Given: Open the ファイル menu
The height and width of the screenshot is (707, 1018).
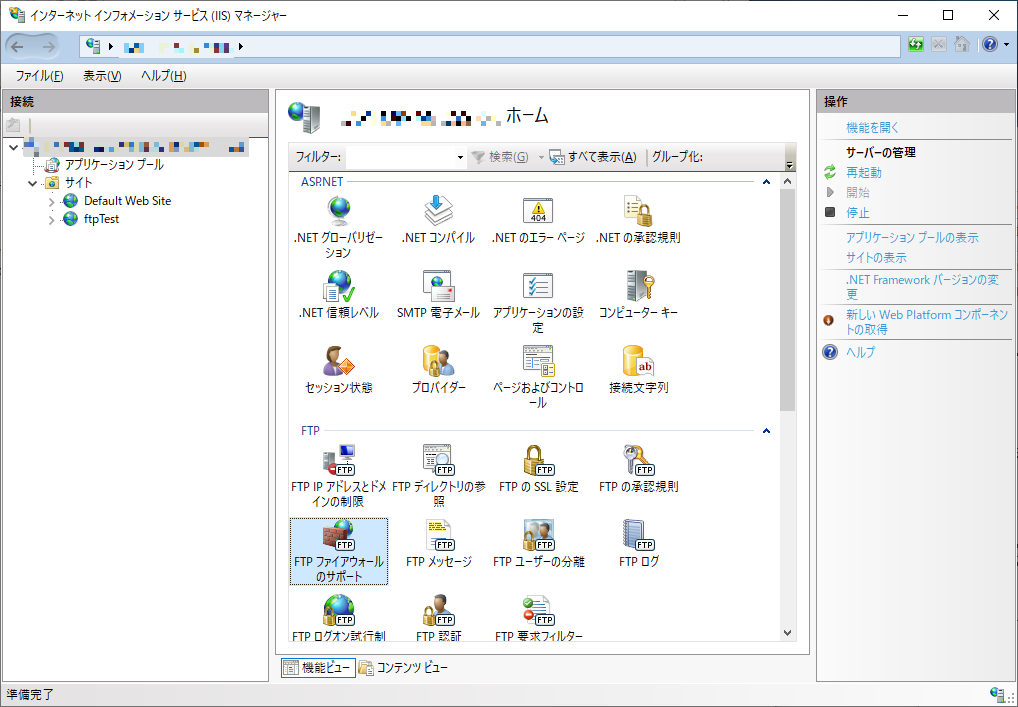Looking at the screenshot, I should (40, 76).
